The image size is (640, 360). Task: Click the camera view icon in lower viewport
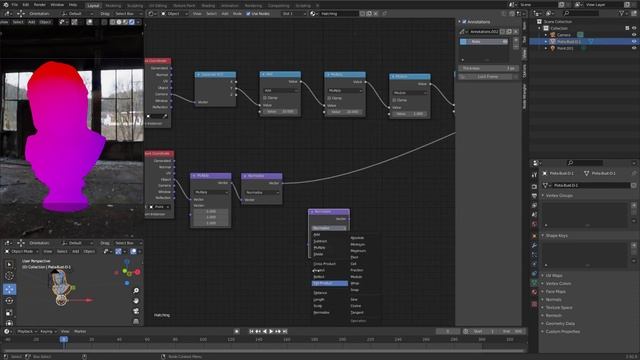point(136,311)
